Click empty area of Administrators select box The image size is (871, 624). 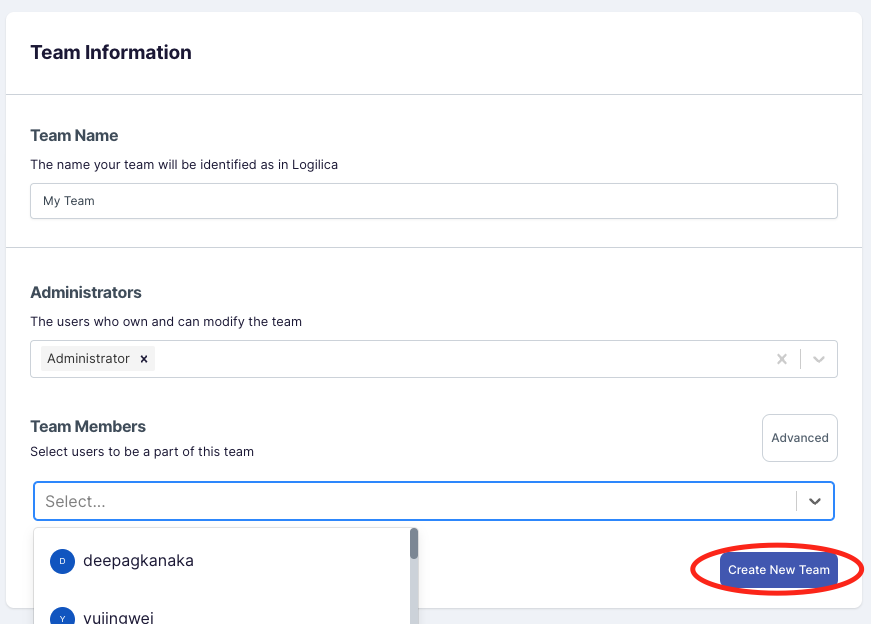click(x=460, y=359)
